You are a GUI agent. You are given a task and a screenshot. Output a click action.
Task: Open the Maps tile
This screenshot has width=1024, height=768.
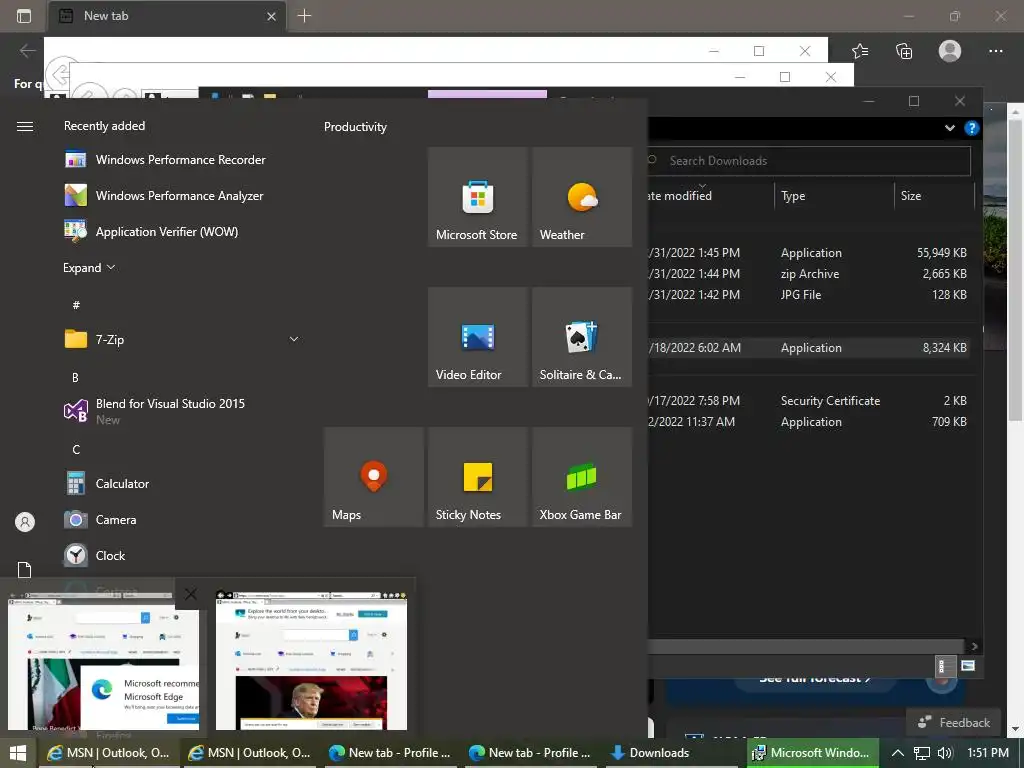point(374,477)
